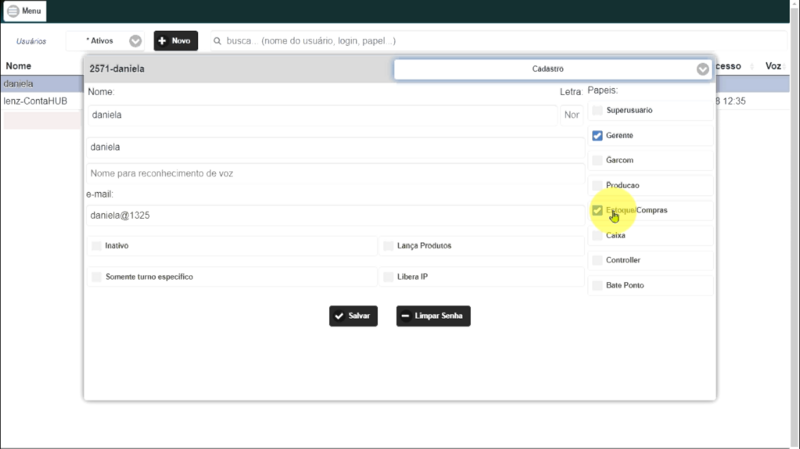Check the Libera IP checkbox
The width and height of the screenshot is (800, 449).
388,277
